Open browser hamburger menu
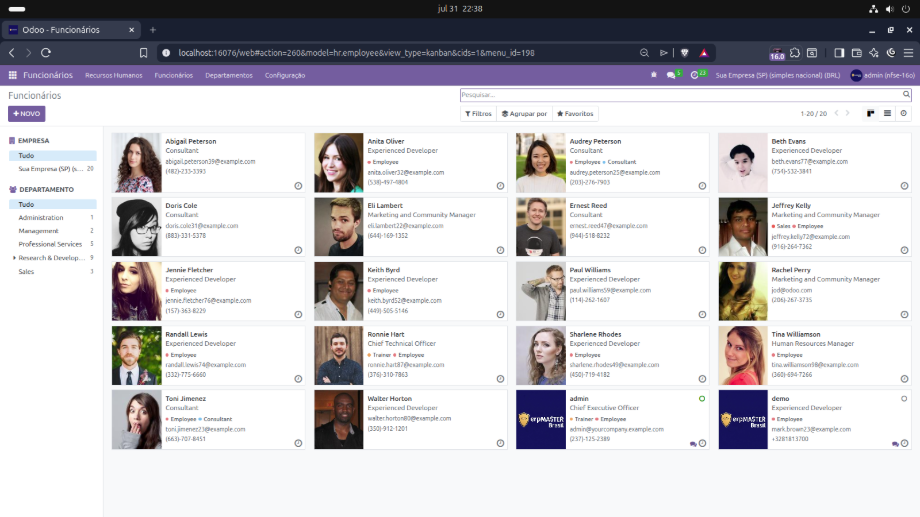920x517 pixels. (x=908, y=53)
